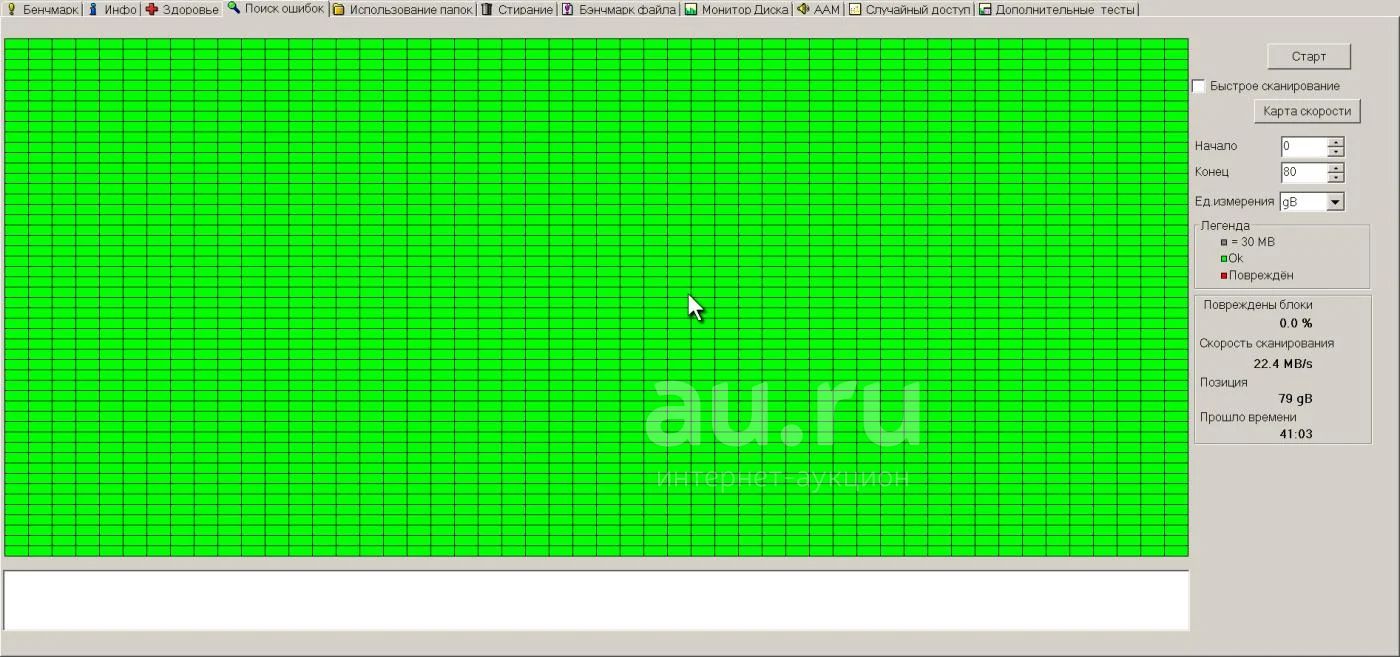
Task: Click the Случайный доступ icon
Action: tap(855, 9)
